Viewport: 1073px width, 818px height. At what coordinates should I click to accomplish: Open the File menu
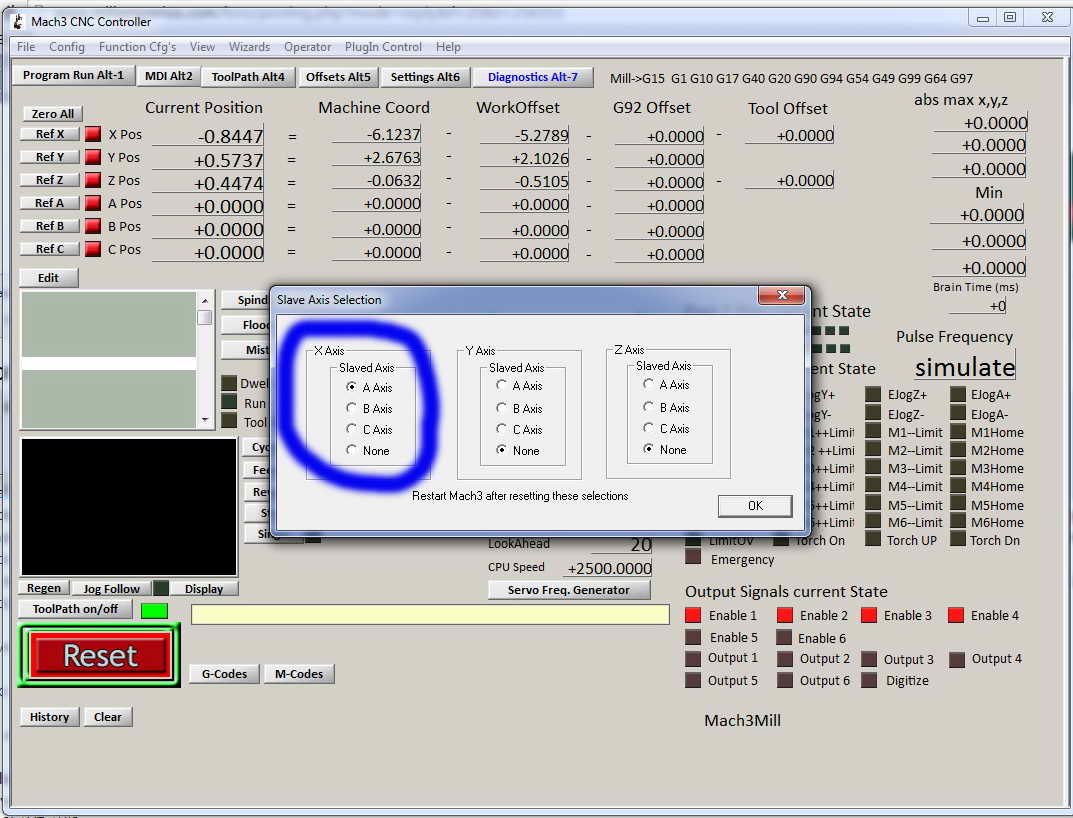click(26, 47)
